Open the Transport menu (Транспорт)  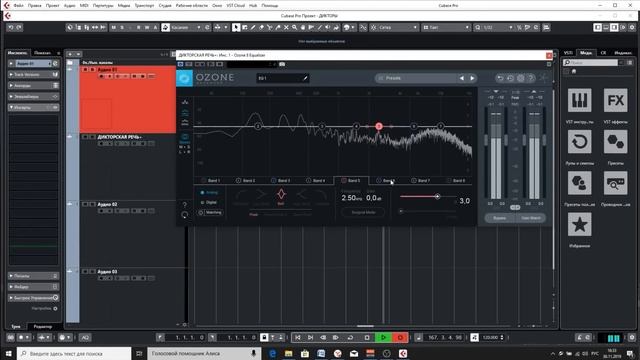tap(144, 6)
